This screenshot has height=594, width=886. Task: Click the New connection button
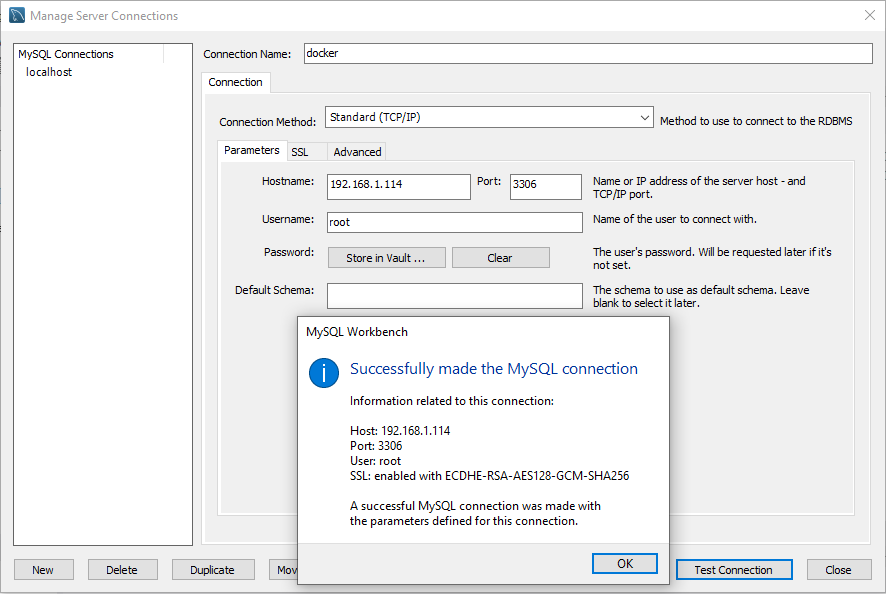44,570
